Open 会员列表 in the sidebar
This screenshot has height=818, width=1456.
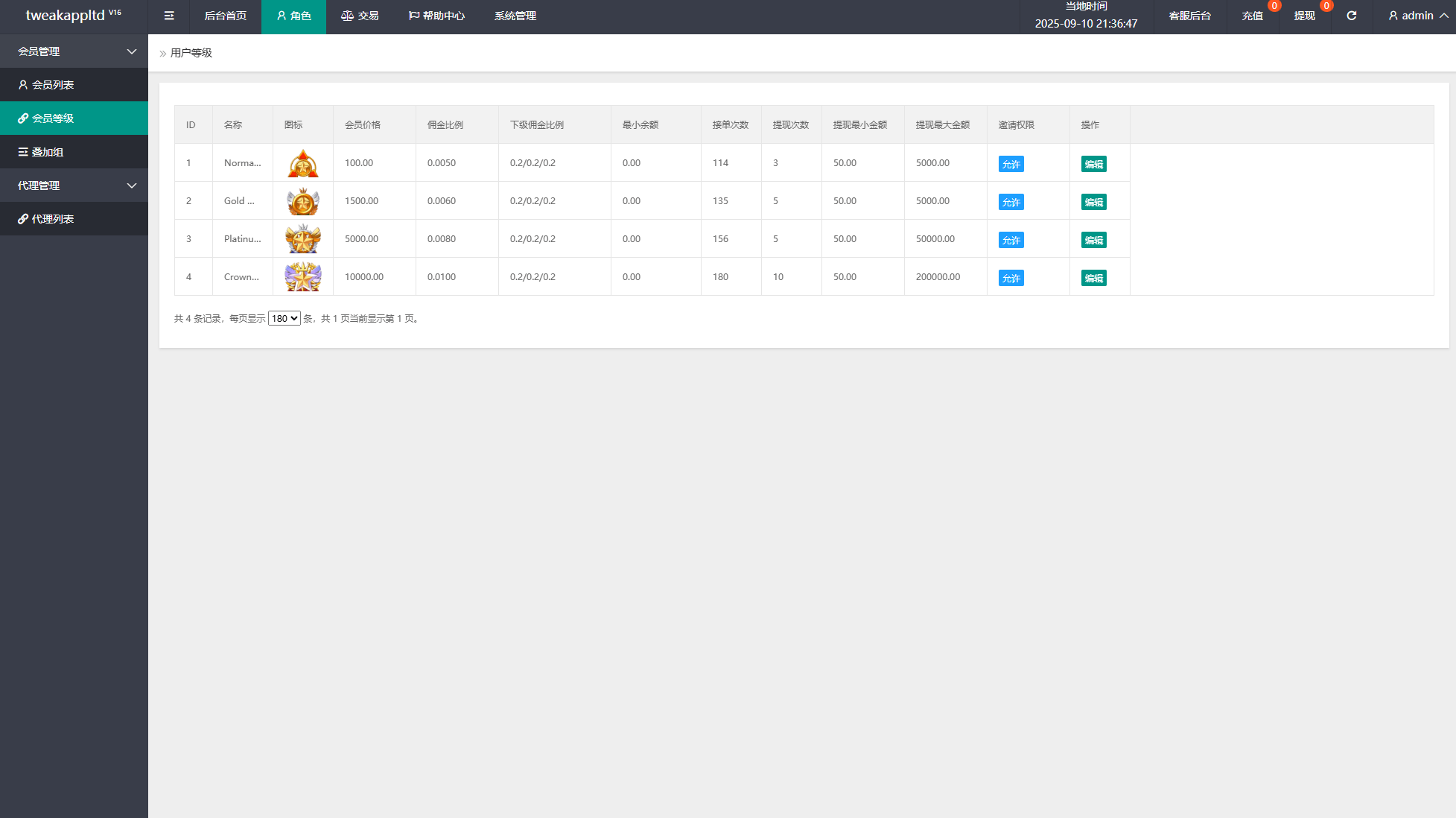coord(52,85)
